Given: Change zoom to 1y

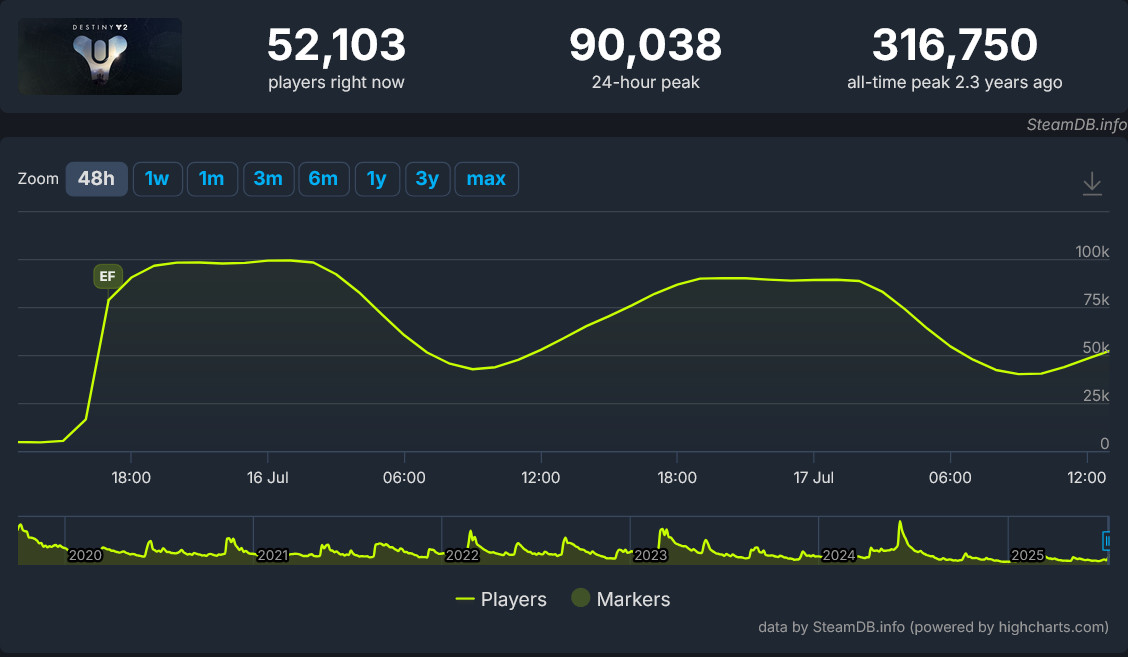Looking at the screenshot, I should tap(377, 179).
